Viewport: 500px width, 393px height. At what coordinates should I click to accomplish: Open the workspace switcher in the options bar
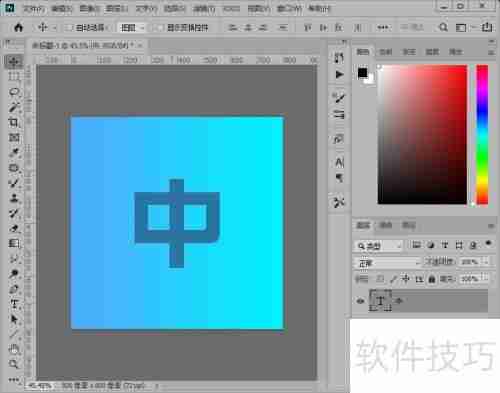click(x=461, y=27)
